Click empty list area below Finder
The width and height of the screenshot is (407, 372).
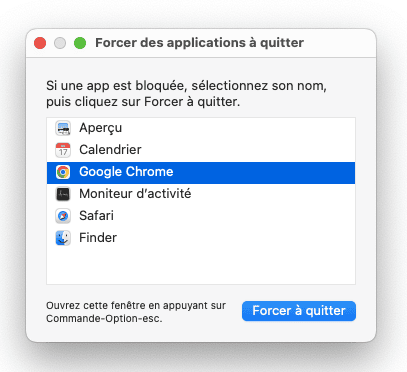(201, 266)
